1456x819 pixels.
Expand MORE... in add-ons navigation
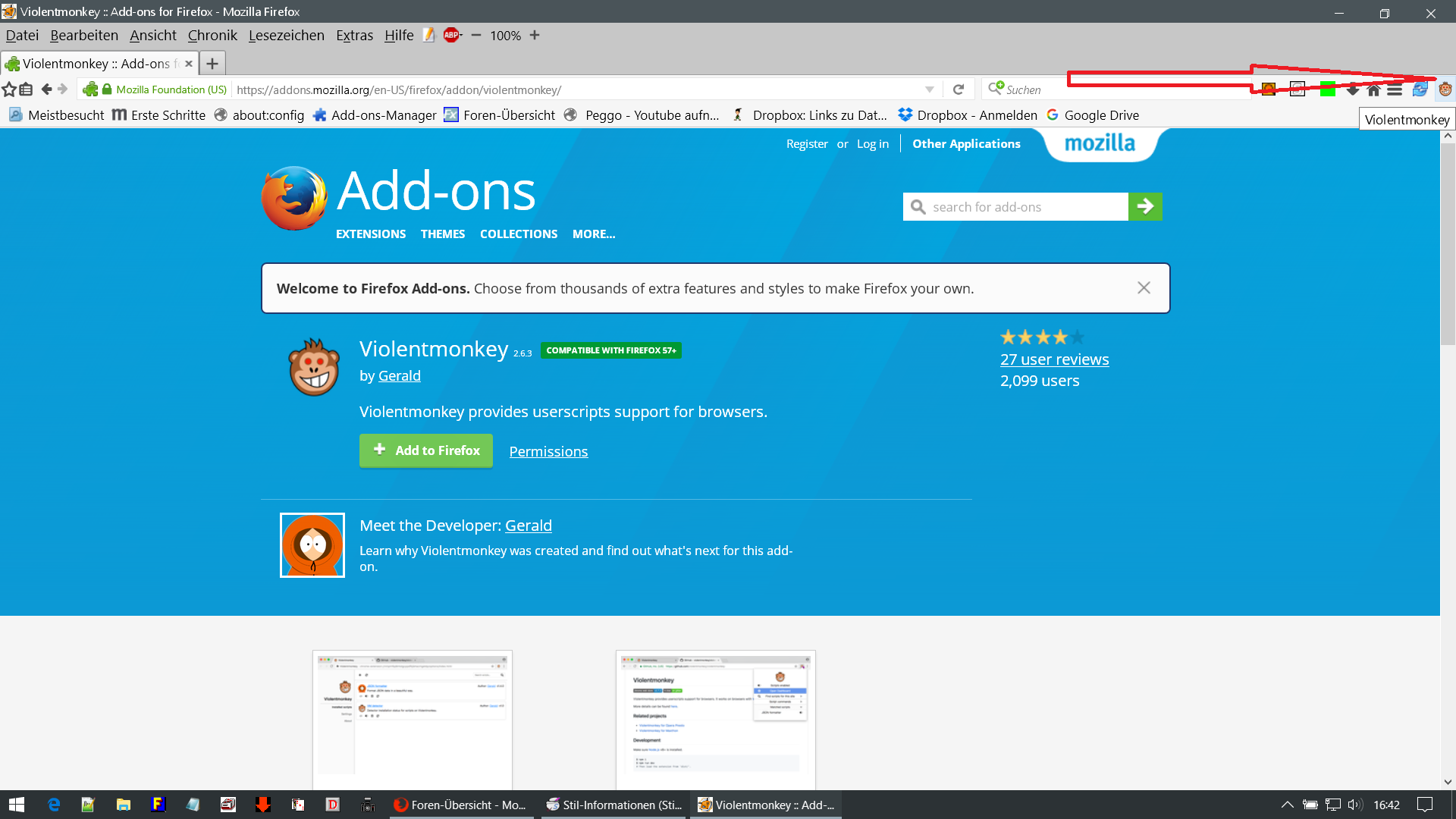[593, 234]
